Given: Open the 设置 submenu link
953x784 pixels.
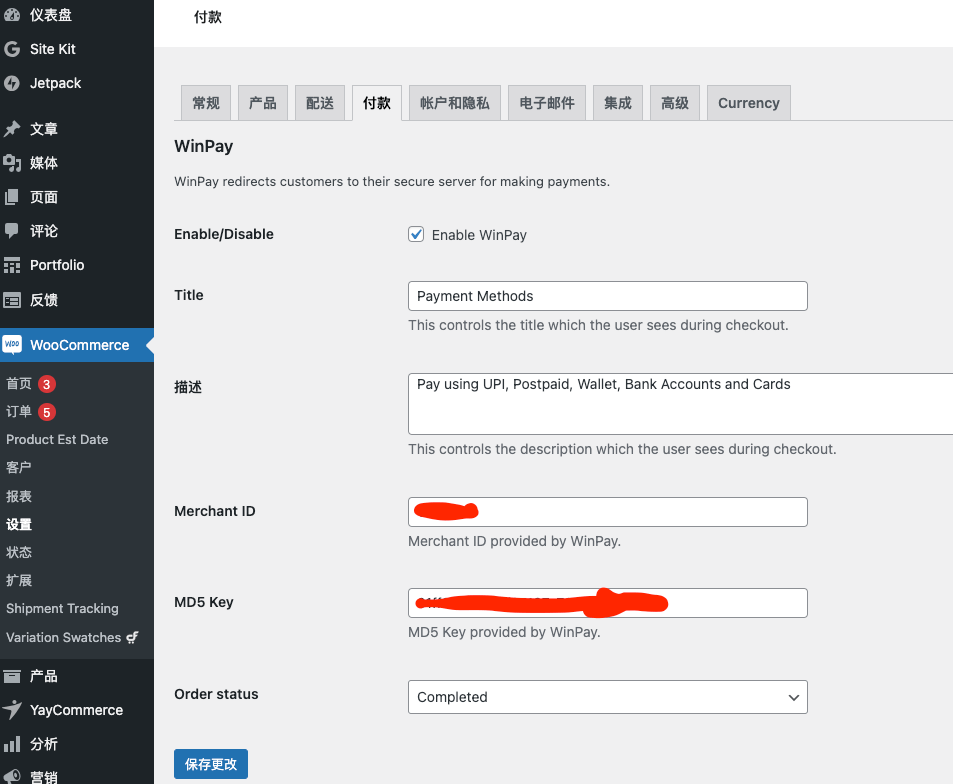Looking at the screenshot, I should click(x=19, y=524).
